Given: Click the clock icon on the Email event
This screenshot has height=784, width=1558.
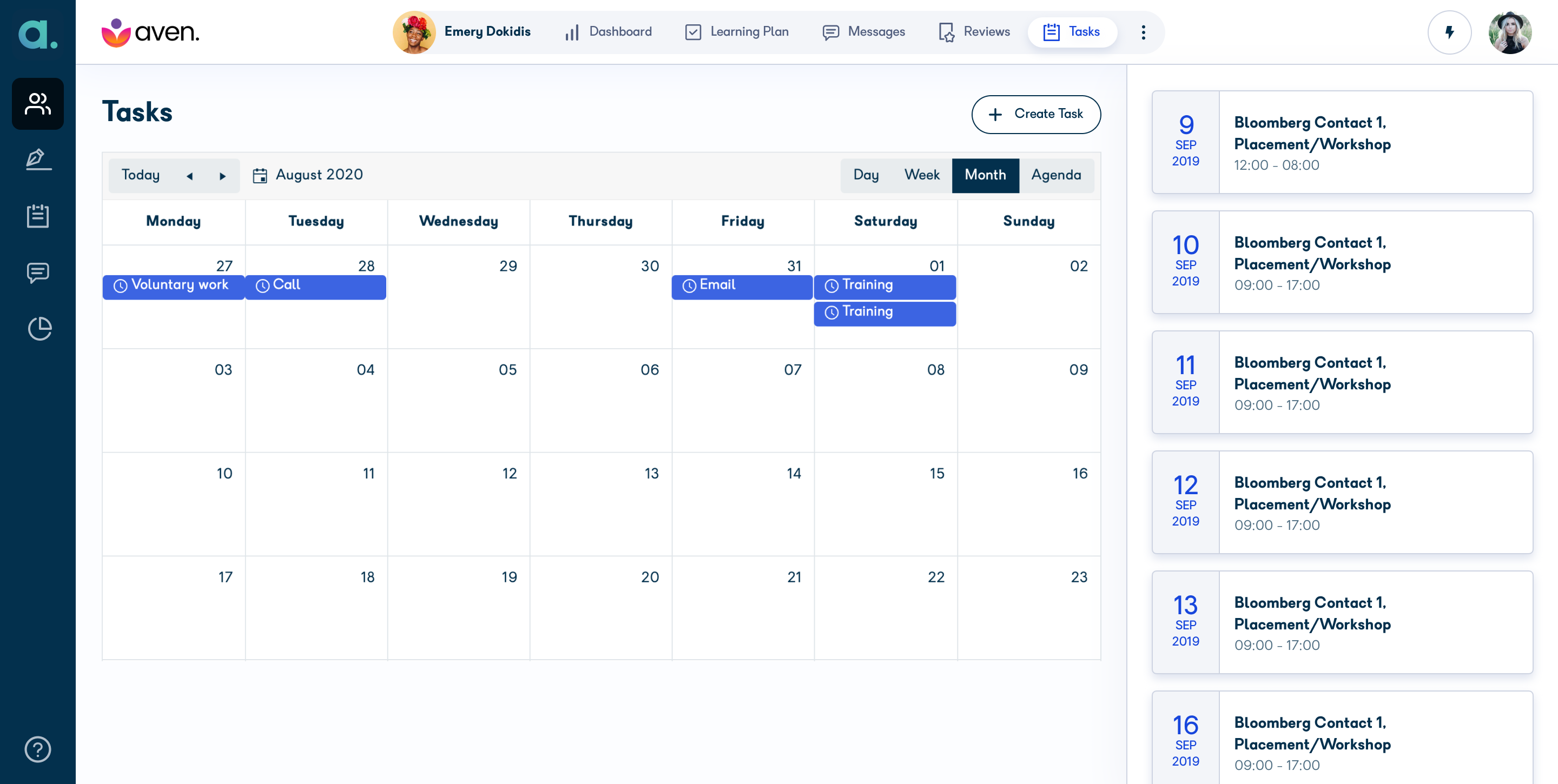Looking at the screenshot, I should point(689,285).
